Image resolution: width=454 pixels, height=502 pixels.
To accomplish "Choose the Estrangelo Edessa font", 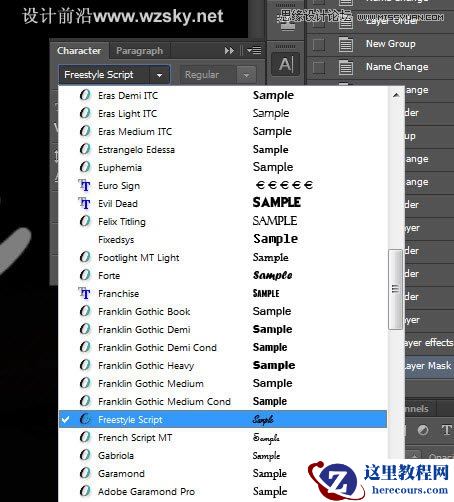I will pyautogui.click(x=223, y=149).
